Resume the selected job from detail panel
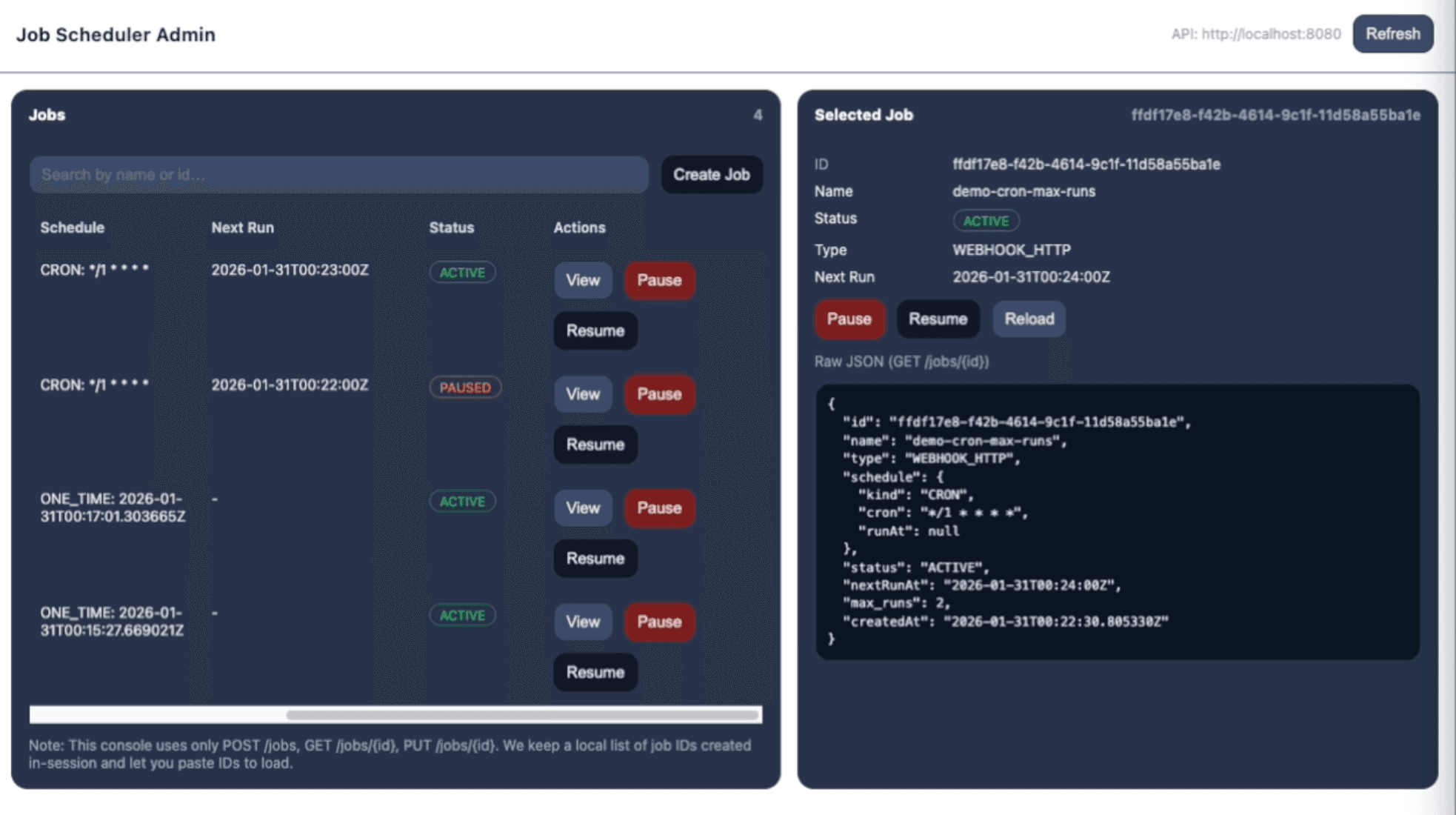 click(x=938, y=319)
